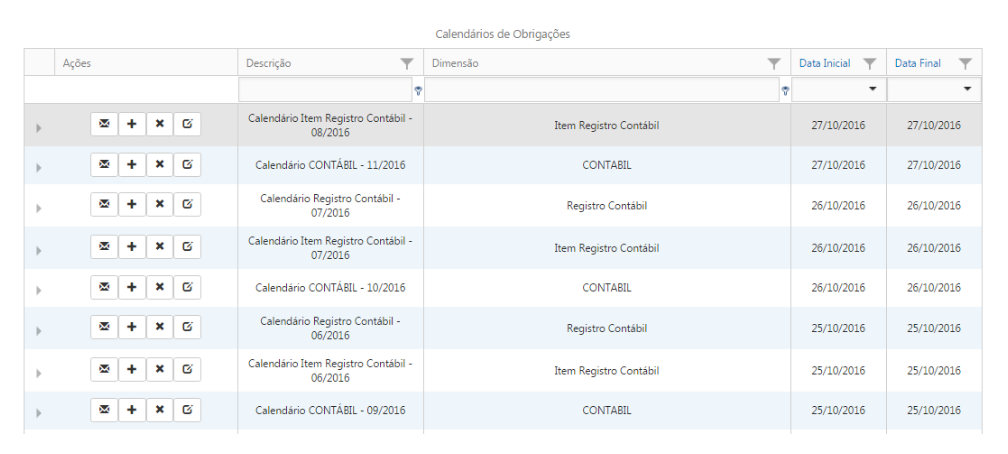Click envelope icon for Calendário Registro Contábil 06/2016
This screenshot has width=1008, height=454.
coord(104,327)
